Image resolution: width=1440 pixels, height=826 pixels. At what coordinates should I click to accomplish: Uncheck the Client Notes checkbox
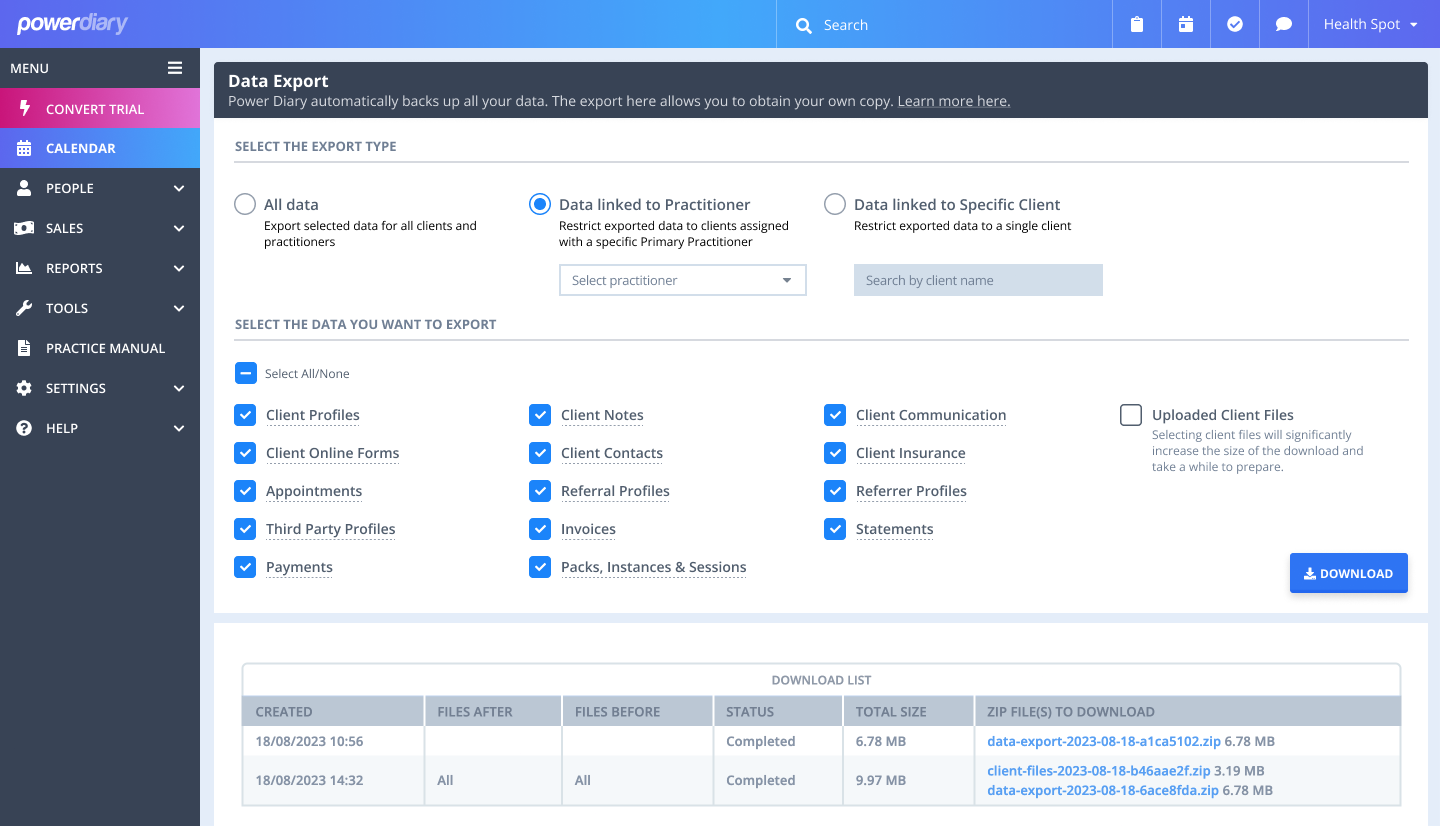point(540,415)
